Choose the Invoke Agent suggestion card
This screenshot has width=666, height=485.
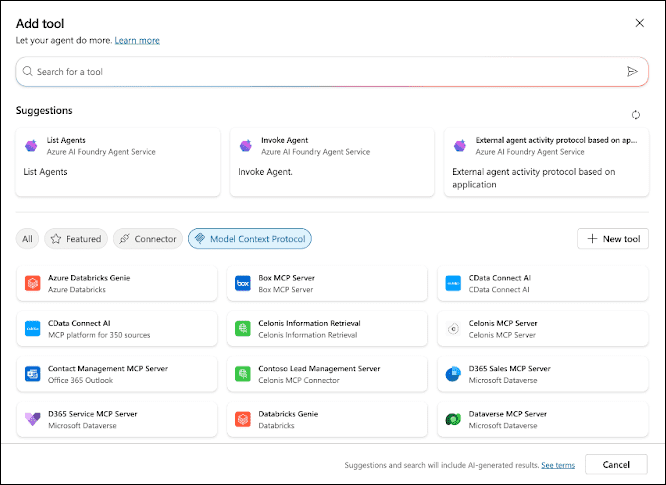point(332,161)
